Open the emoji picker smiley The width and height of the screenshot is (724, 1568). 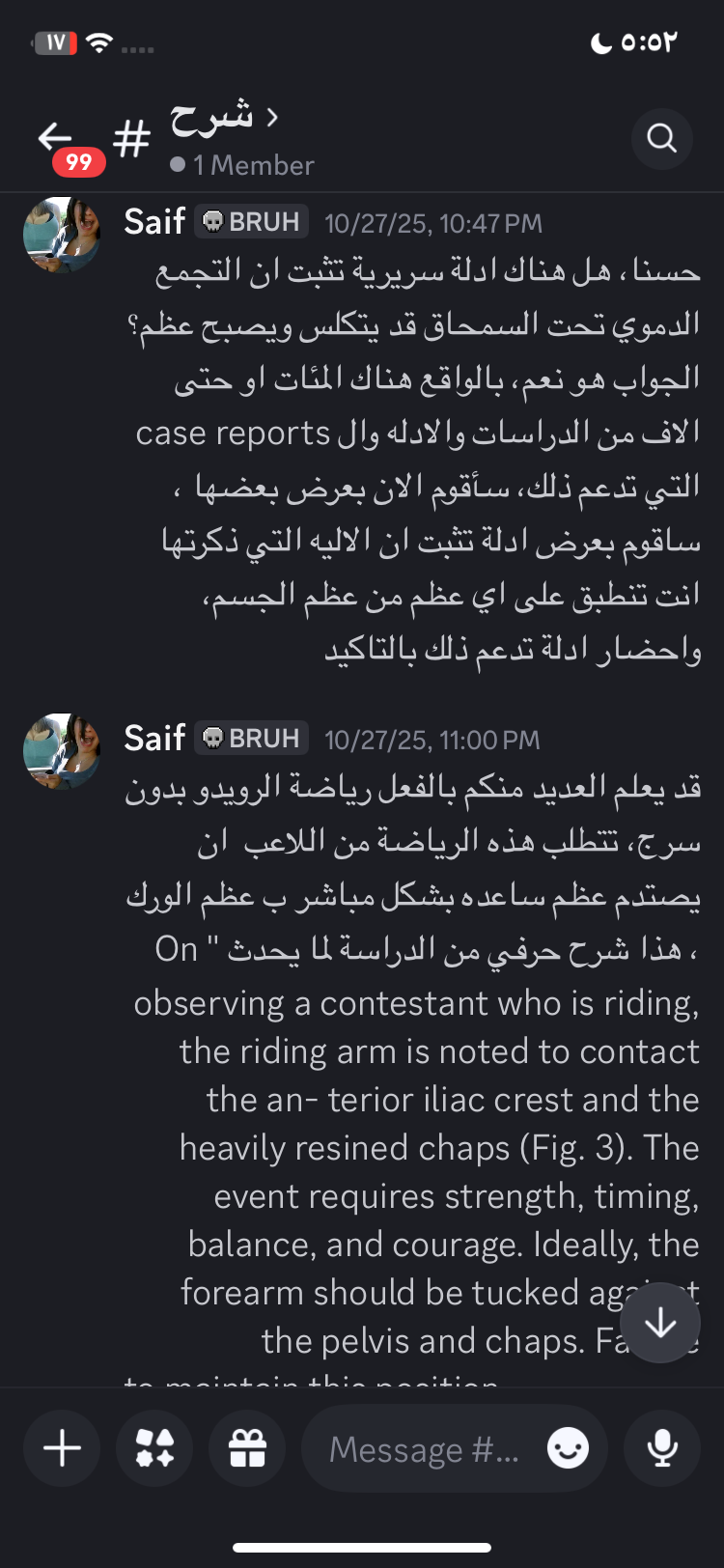pos(568,1448)
